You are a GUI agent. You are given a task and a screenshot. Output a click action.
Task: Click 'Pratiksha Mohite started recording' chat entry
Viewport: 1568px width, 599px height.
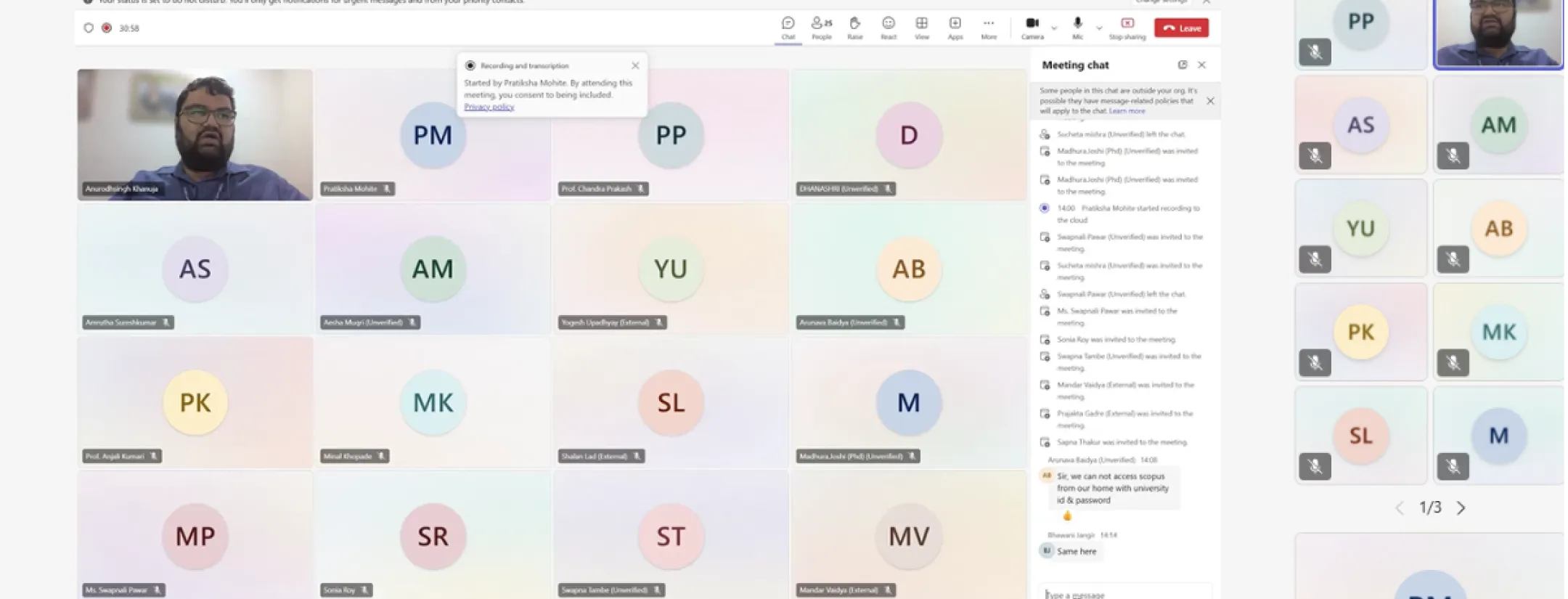point(1128,213)
